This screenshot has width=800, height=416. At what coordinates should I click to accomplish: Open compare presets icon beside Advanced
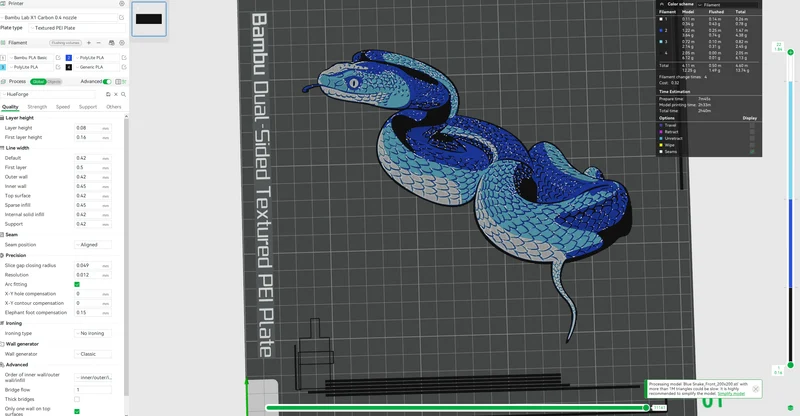click(x=120, y=82)
